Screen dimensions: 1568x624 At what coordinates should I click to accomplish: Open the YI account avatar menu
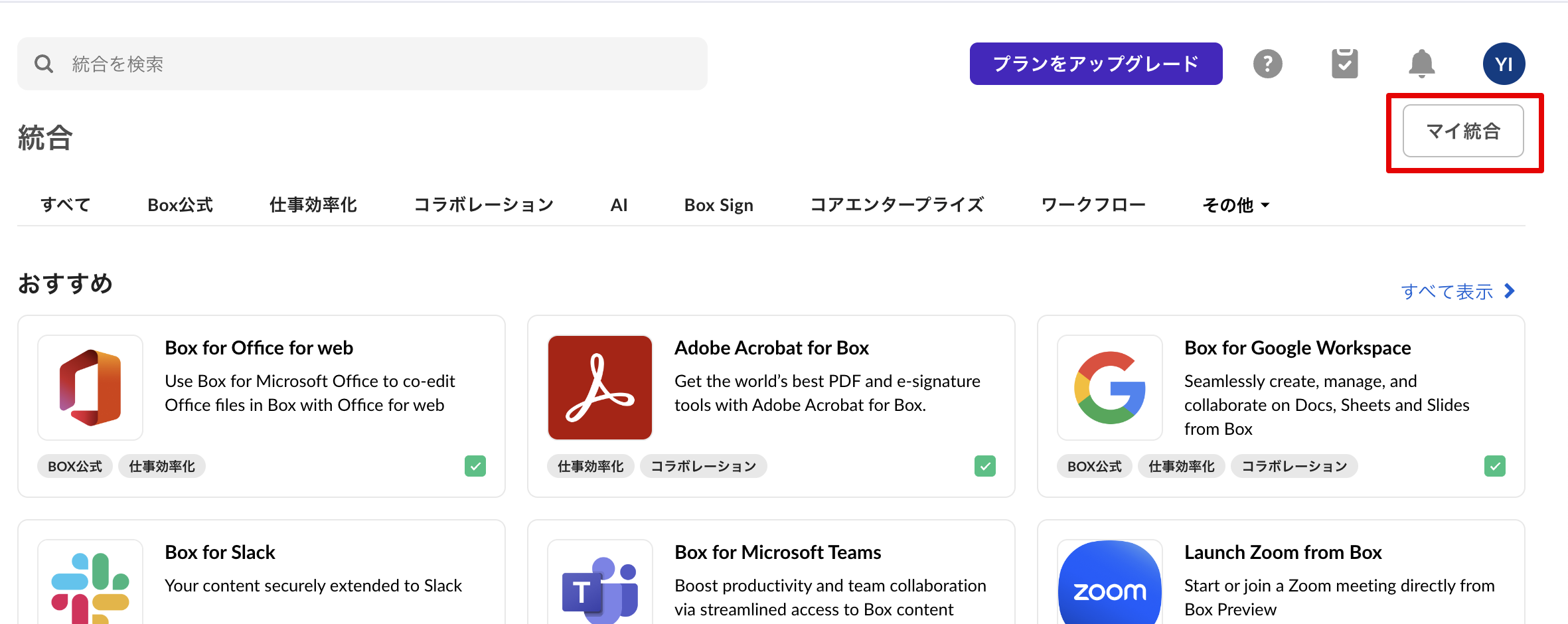[1504, 64]
